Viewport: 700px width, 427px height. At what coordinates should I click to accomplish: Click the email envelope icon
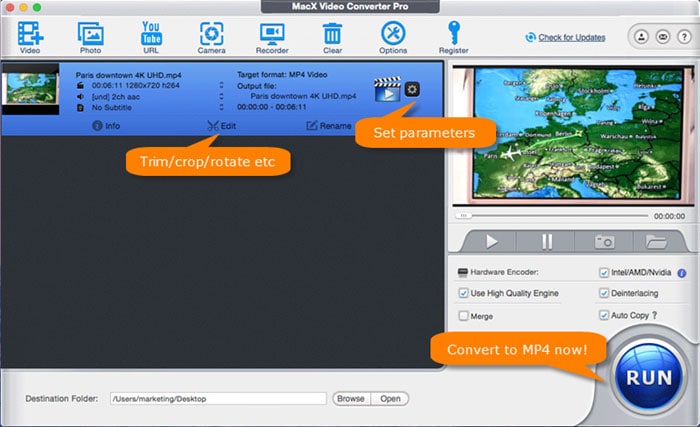click(663, 37)
